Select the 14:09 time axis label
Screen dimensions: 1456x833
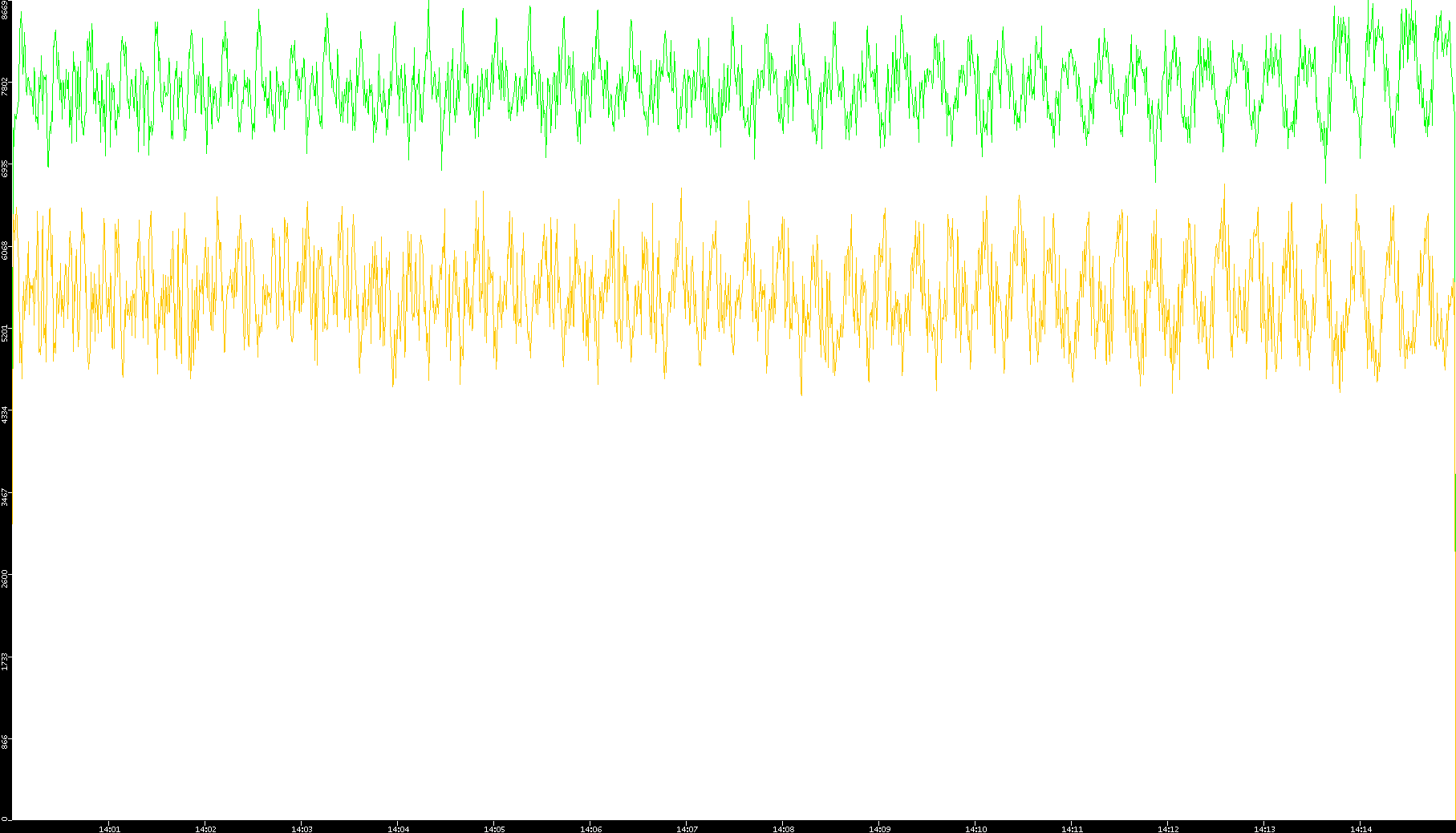click(x=879, y=829)
